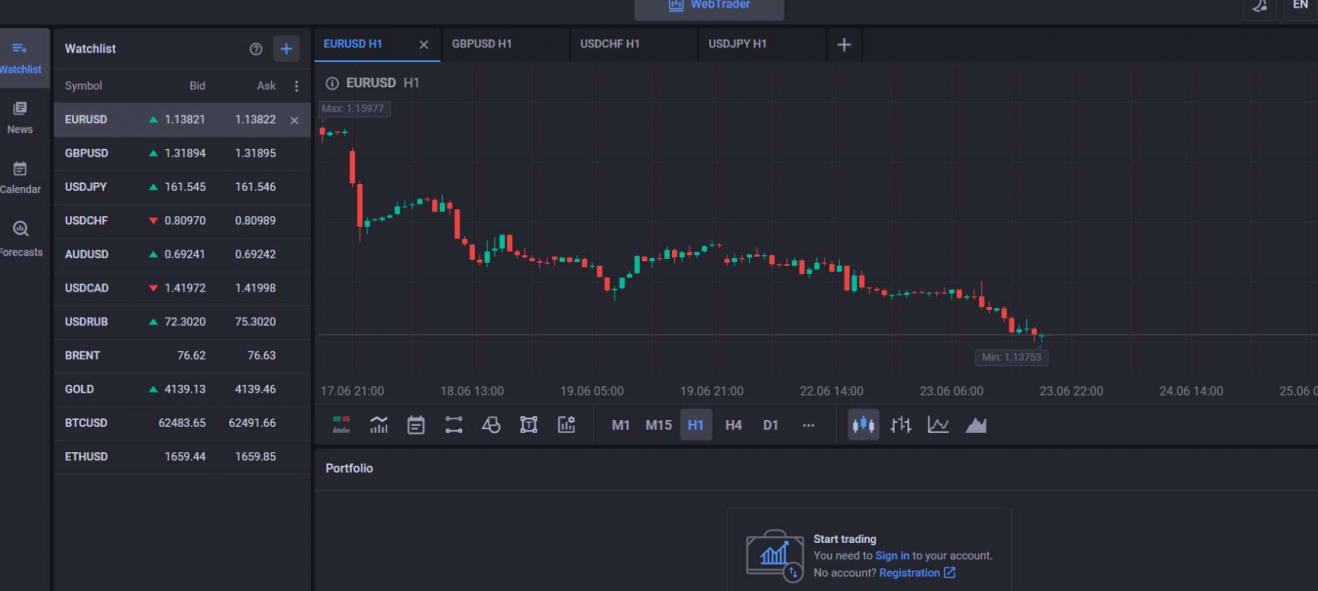Viewport: 1318px width, 591px height.
Task: Open the Forecasts sidebar panel
Action: coord(20,239)
